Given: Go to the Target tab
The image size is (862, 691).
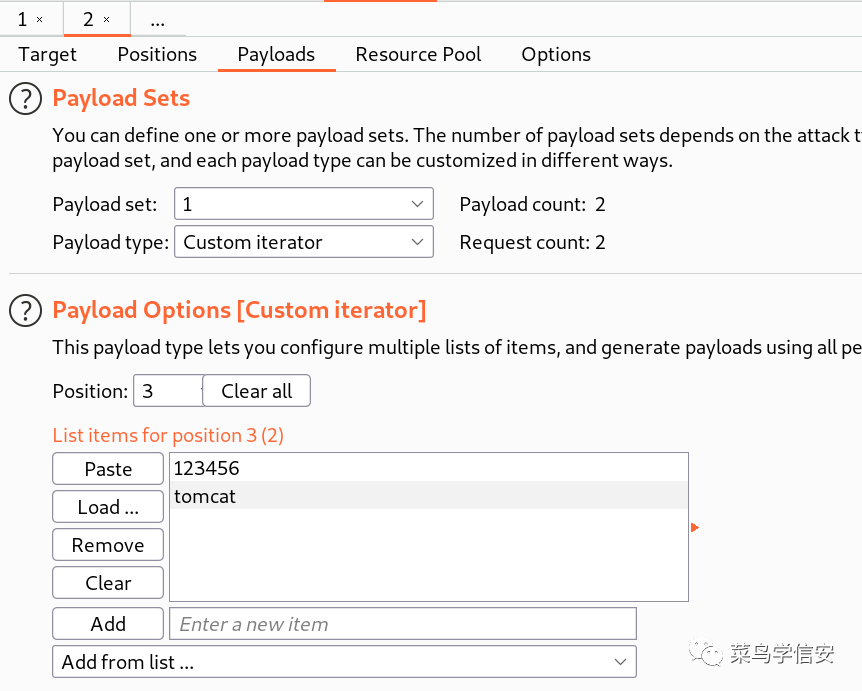Looking at the screenshot, I should (x=47, y=54).
